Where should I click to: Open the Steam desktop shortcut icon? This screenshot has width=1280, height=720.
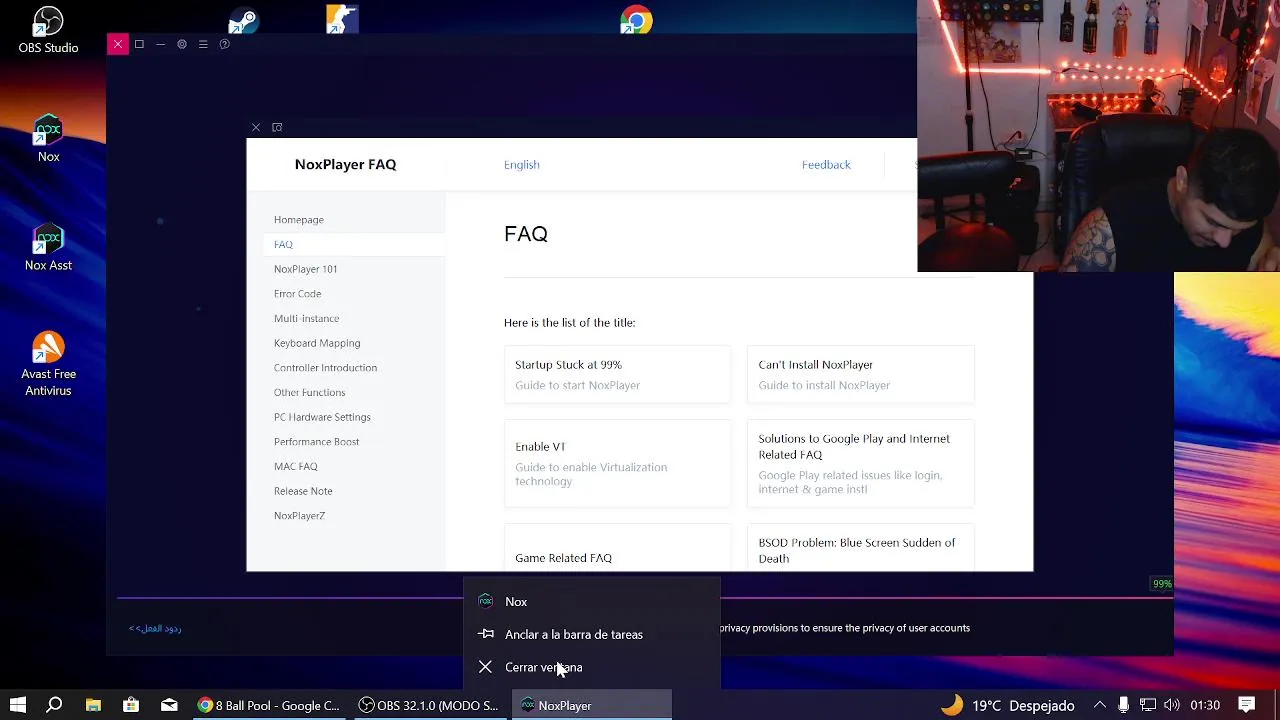(x=243, y=20)
